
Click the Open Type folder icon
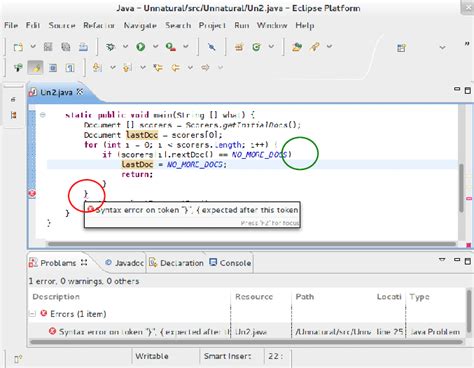click(x=297, y=47)
